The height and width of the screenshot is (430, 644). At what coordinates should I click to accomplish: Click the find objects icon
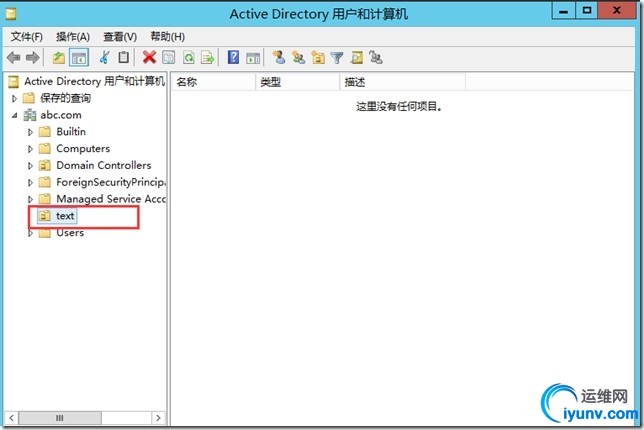[x=356, y=57]
